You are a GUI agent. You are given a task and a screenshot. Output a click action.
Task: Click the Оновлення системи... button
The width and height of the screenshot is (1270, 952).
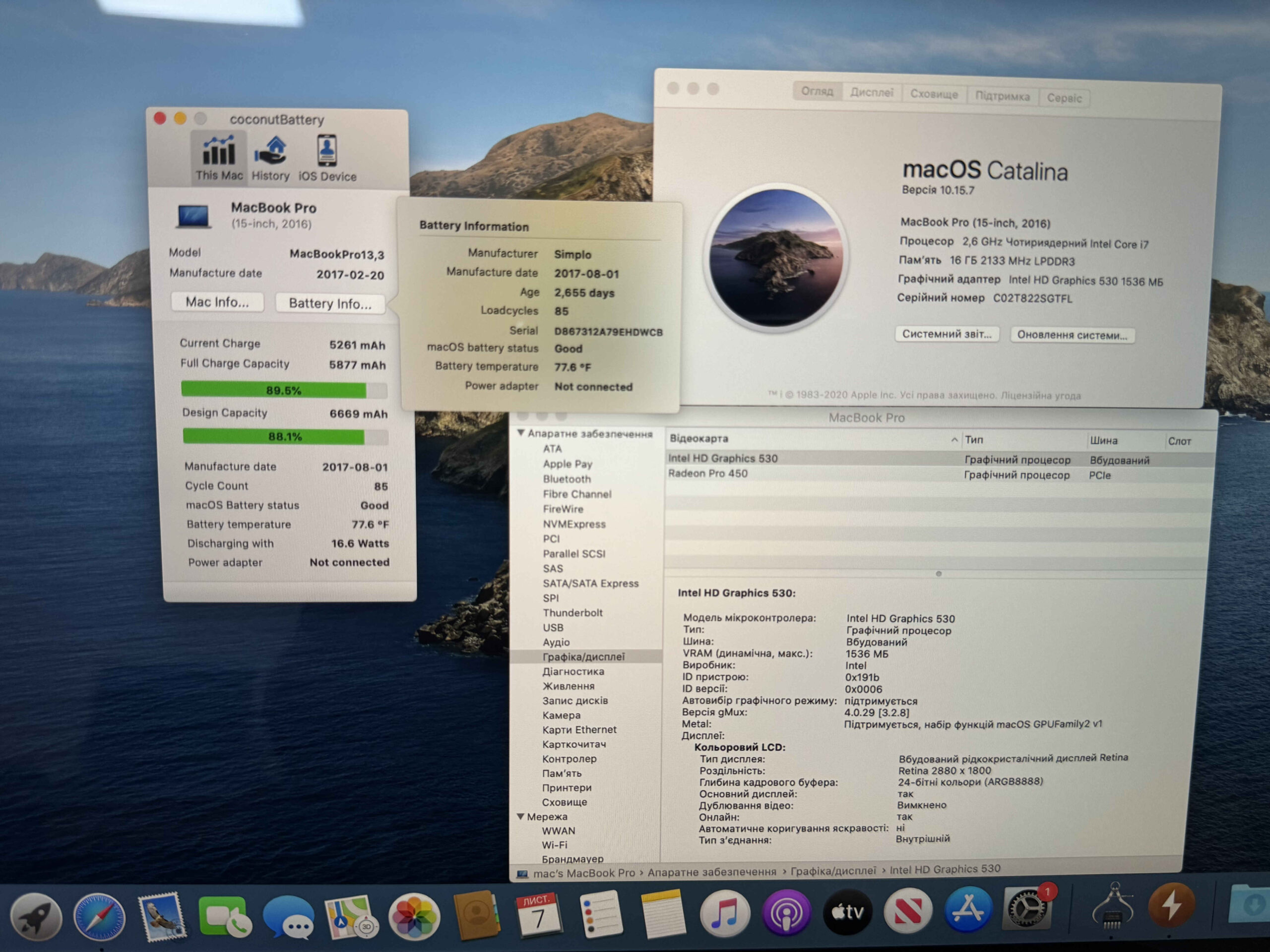(1072, 335)
